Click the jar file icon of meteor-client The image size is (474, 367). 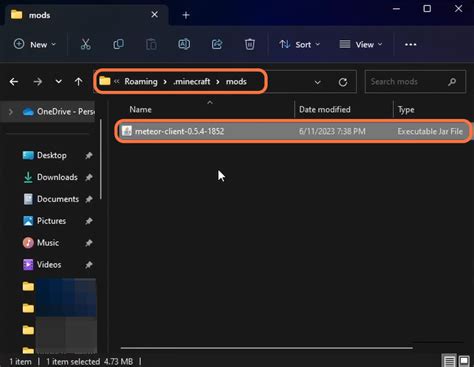pyautogui.click(x=126, y=131)
